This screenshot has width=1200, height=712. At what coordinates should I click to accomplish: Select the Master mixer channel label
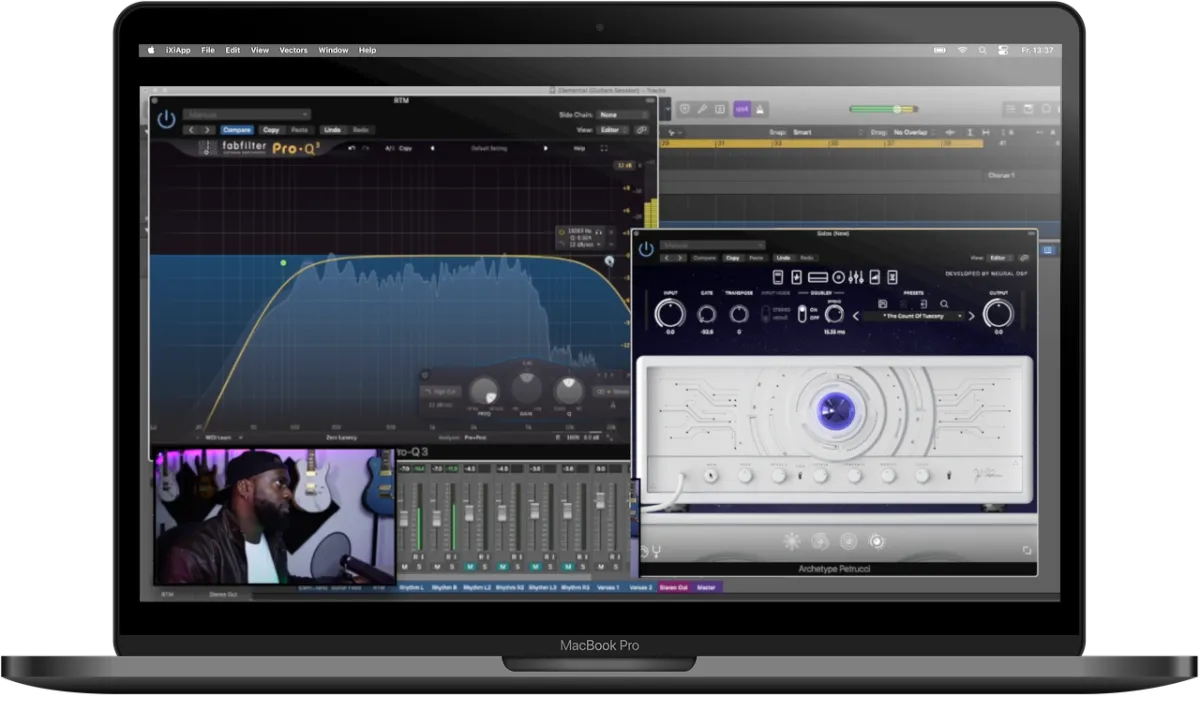tap(706, 588)
